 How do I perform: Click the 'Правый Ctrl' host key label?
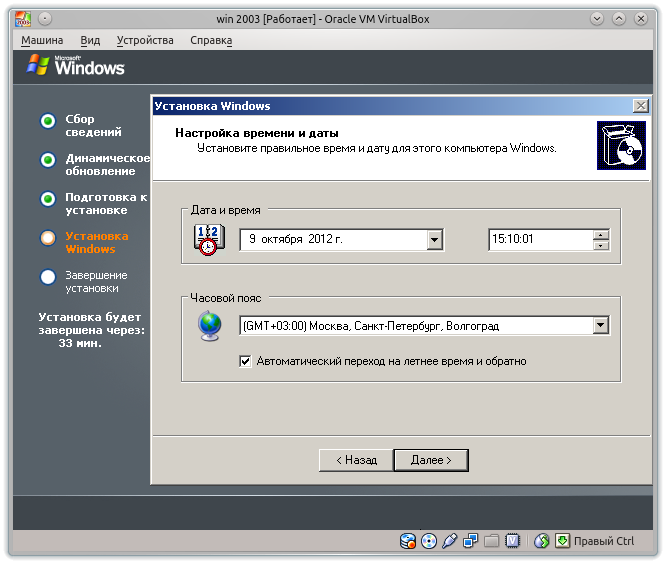click(604, 541)
